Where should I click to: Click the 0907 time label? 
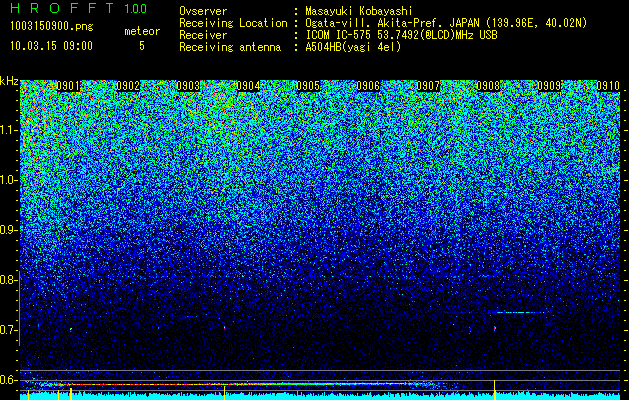(x=428, y=86)
